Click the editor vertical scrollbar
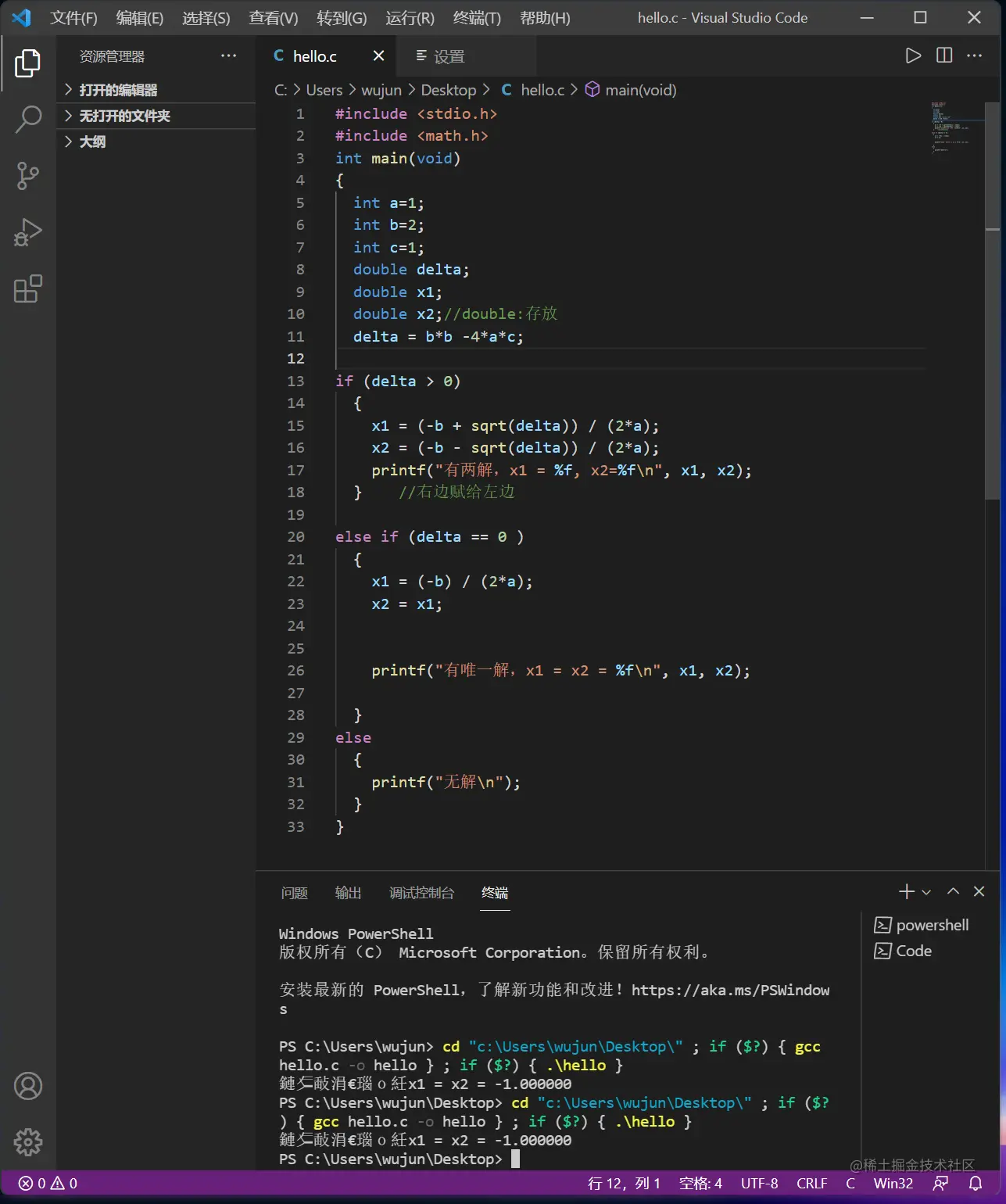1006x1204 pixels. click(x=993, y=300)
